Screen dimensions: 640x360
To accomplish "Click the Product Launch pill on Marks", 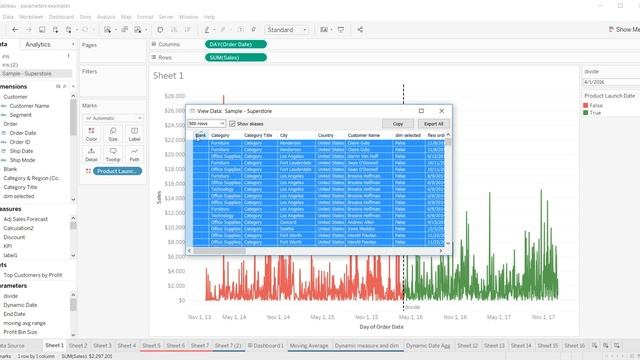I will (118, 171).
